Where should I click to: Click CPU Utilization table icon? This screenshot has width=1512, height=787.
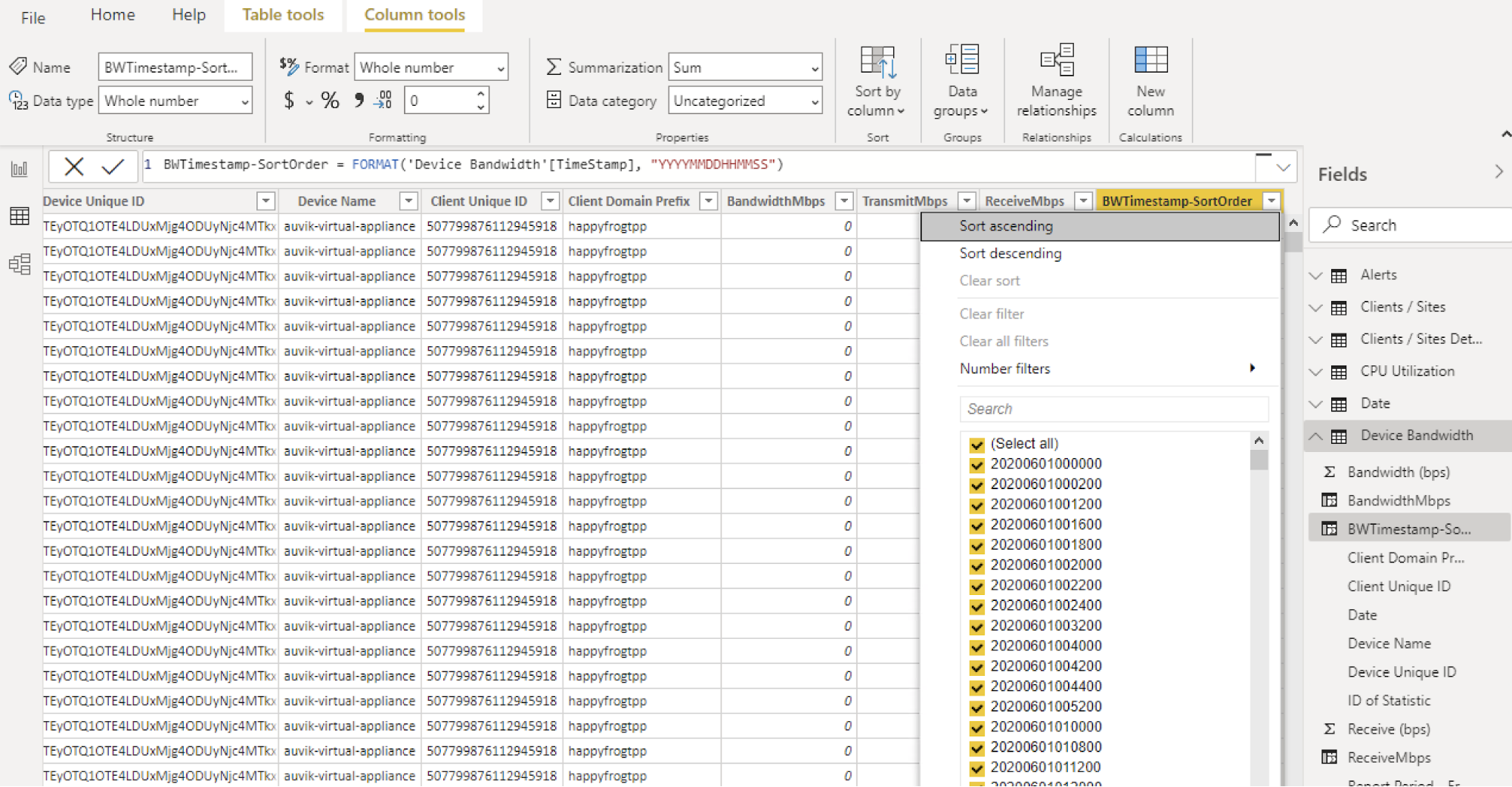1339,372
